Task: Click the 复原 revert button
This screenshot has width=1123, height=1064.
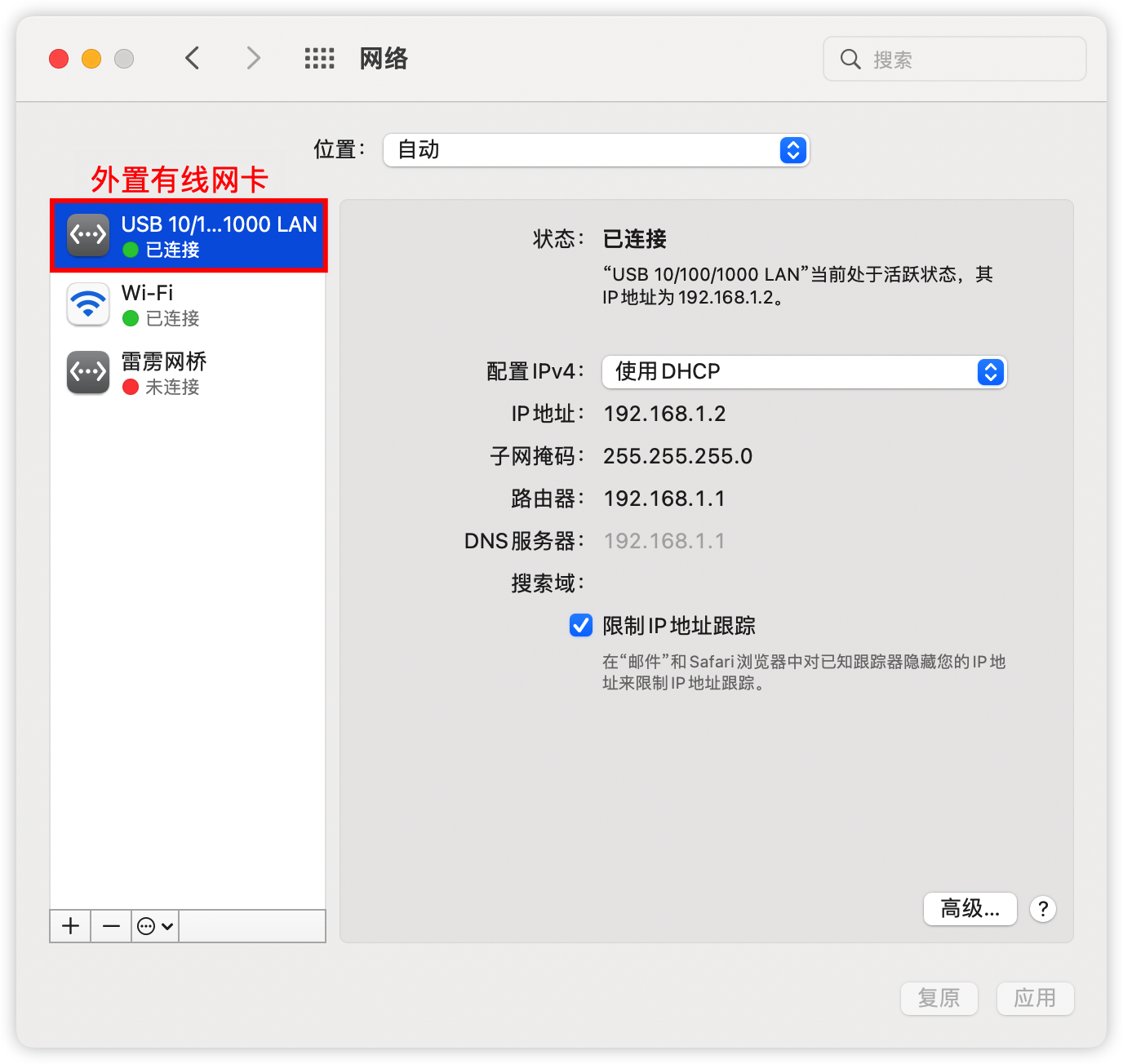Action: point(939,998)
